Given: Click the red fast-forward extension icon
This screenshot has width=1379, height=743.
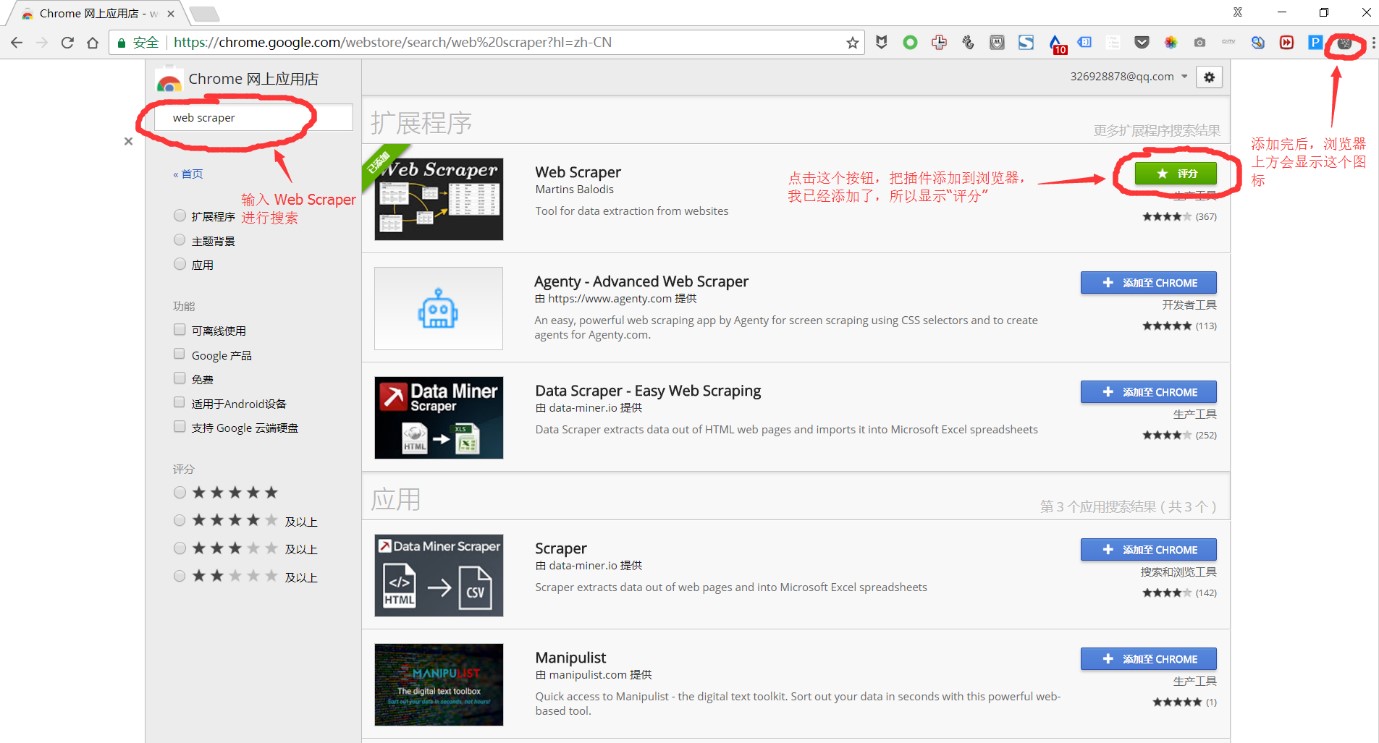Looking at the screenshot, I should pos(1286,43).
